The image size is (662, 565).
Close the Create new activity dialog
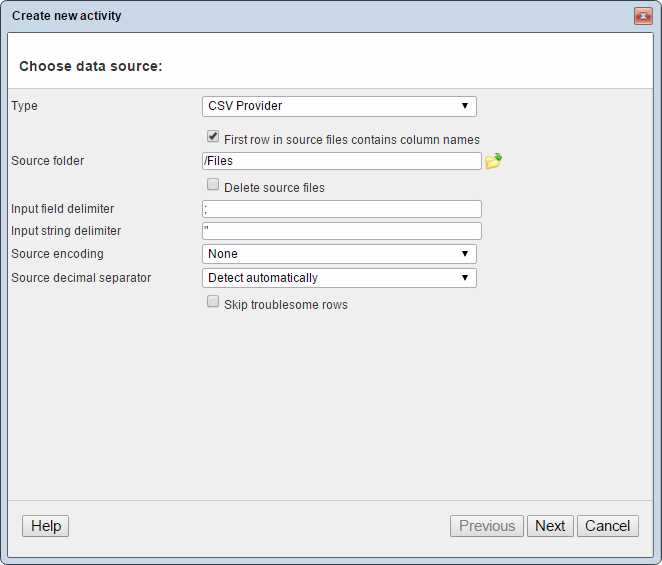click(642, 16)
